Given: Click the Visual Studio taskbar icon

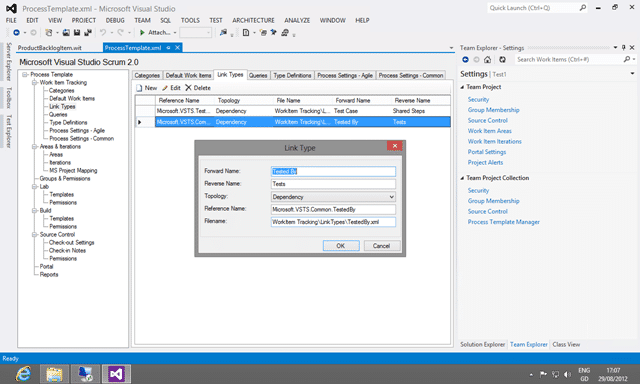Looking at the screenshot, I should [x=116, y=374].
